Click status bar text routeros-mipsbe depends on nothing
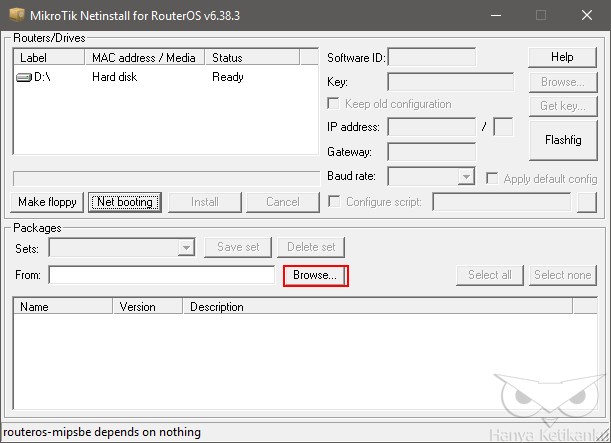 pyautogui.click(x=102, y=432)
